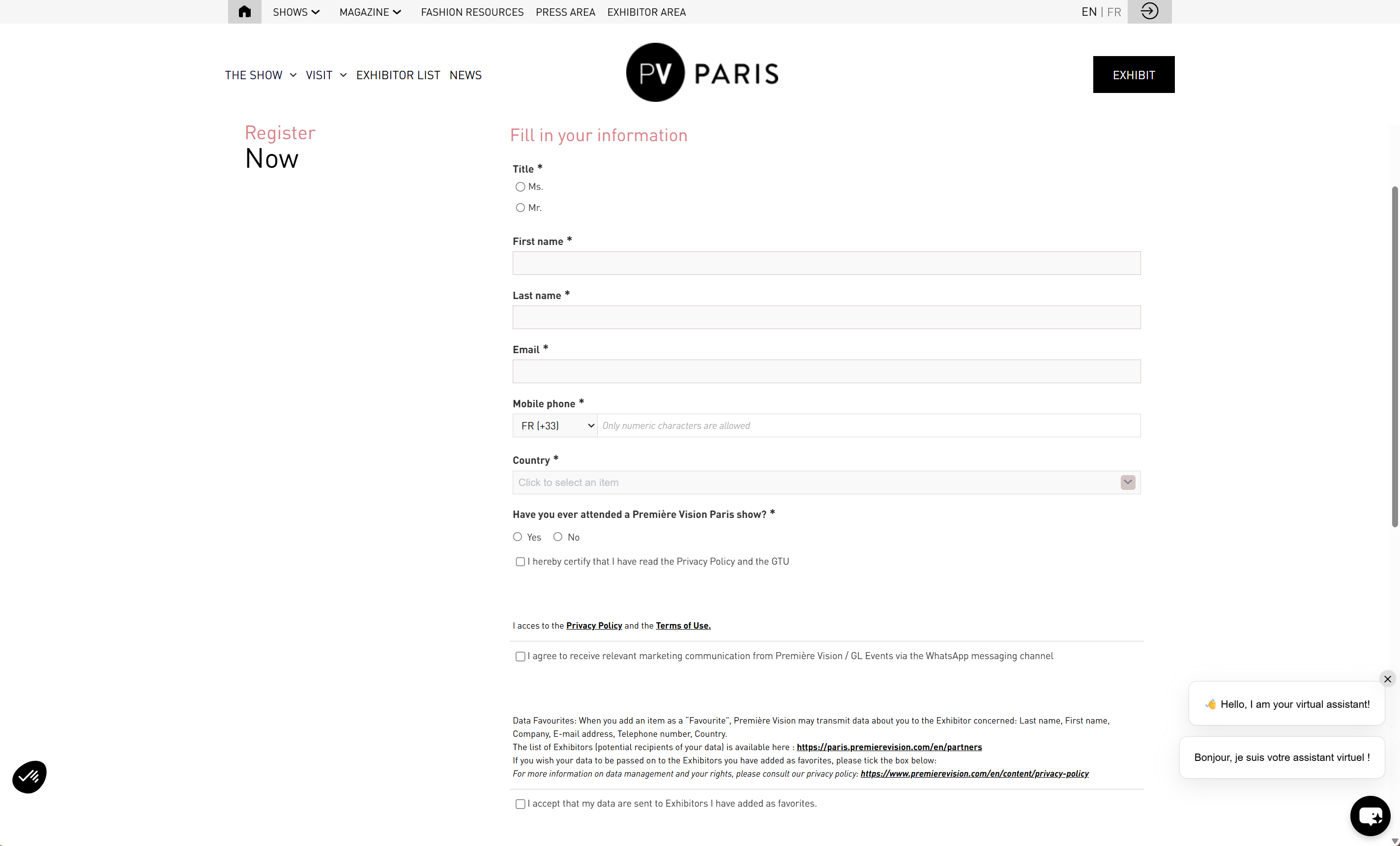Click the cookie consent checkmark badge
Image resolution: width=1400 pixels, height=846 pixels.
coord(29,777)
